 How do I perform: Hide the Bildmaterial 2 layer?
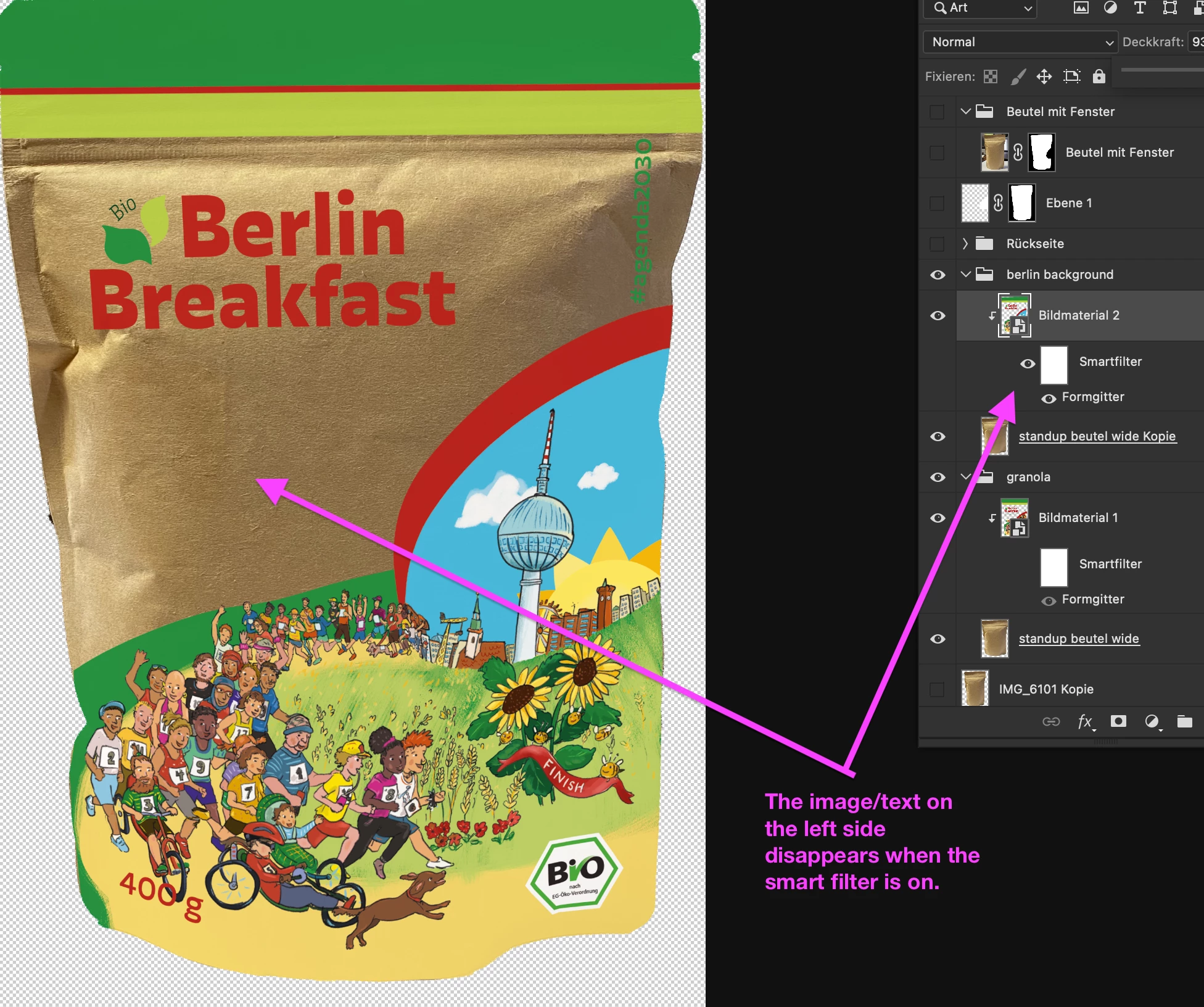[x=938, y=315]
